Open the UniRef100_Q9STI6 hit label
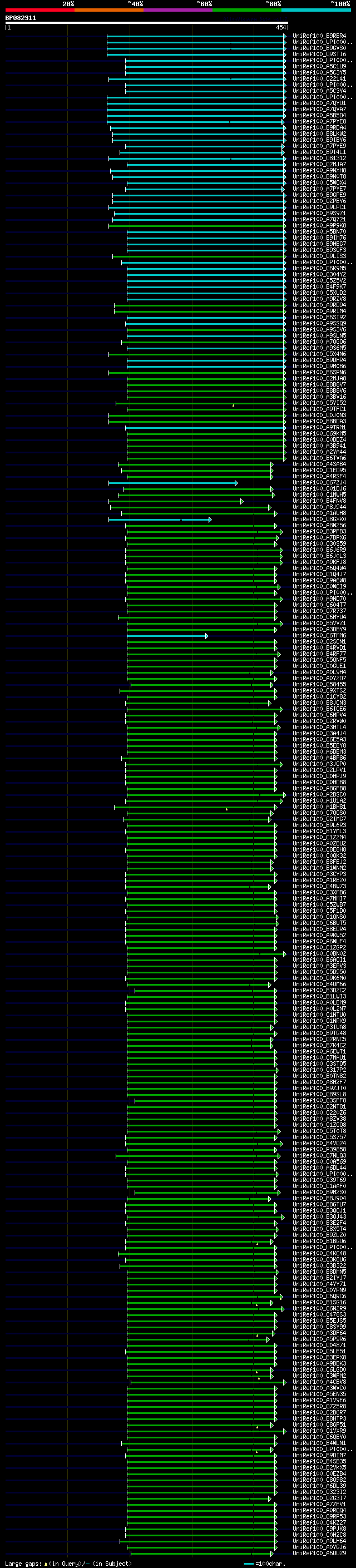356x1568 pixels. point(319,54)
